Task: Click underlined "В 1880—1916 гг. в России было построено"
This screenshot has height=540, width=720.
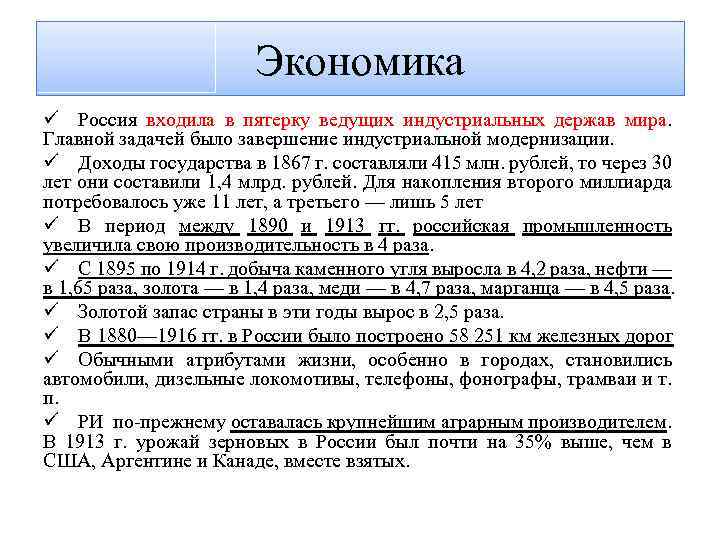Action: pyautogui.click(x=262, y=336)
